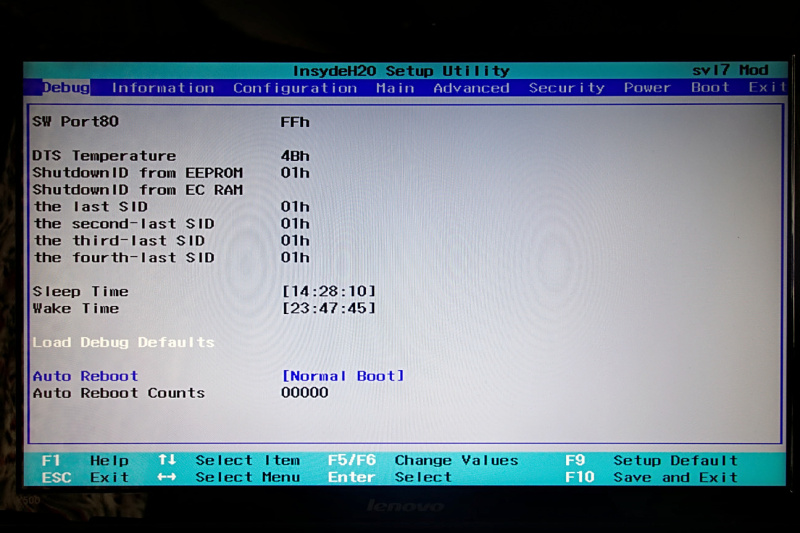
Task: Click the left-right arrows Select Menu hint
Action: click(229, 477)
